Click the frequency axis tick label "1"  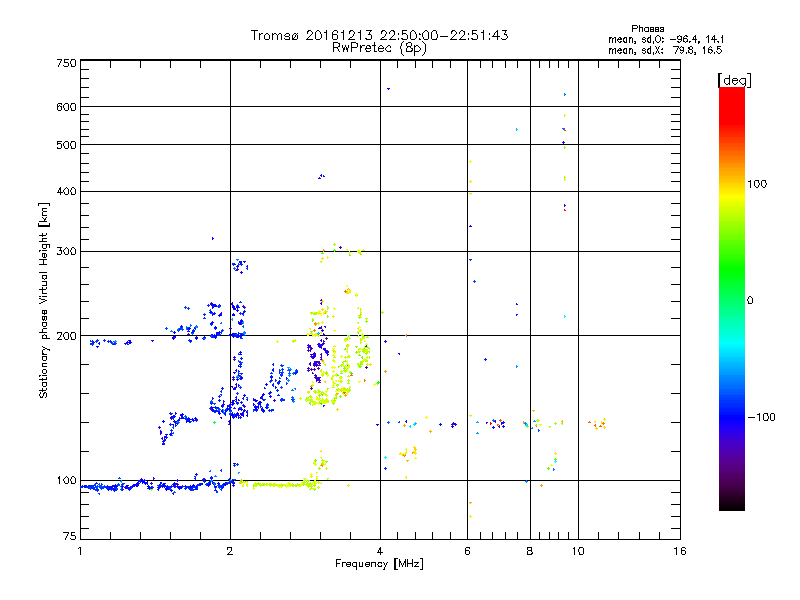(x=80, y=551)
